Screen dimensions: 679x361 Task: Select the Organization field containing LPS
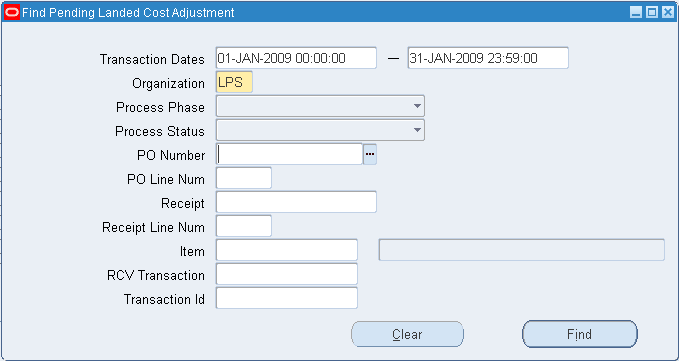[x=234, y=83]
